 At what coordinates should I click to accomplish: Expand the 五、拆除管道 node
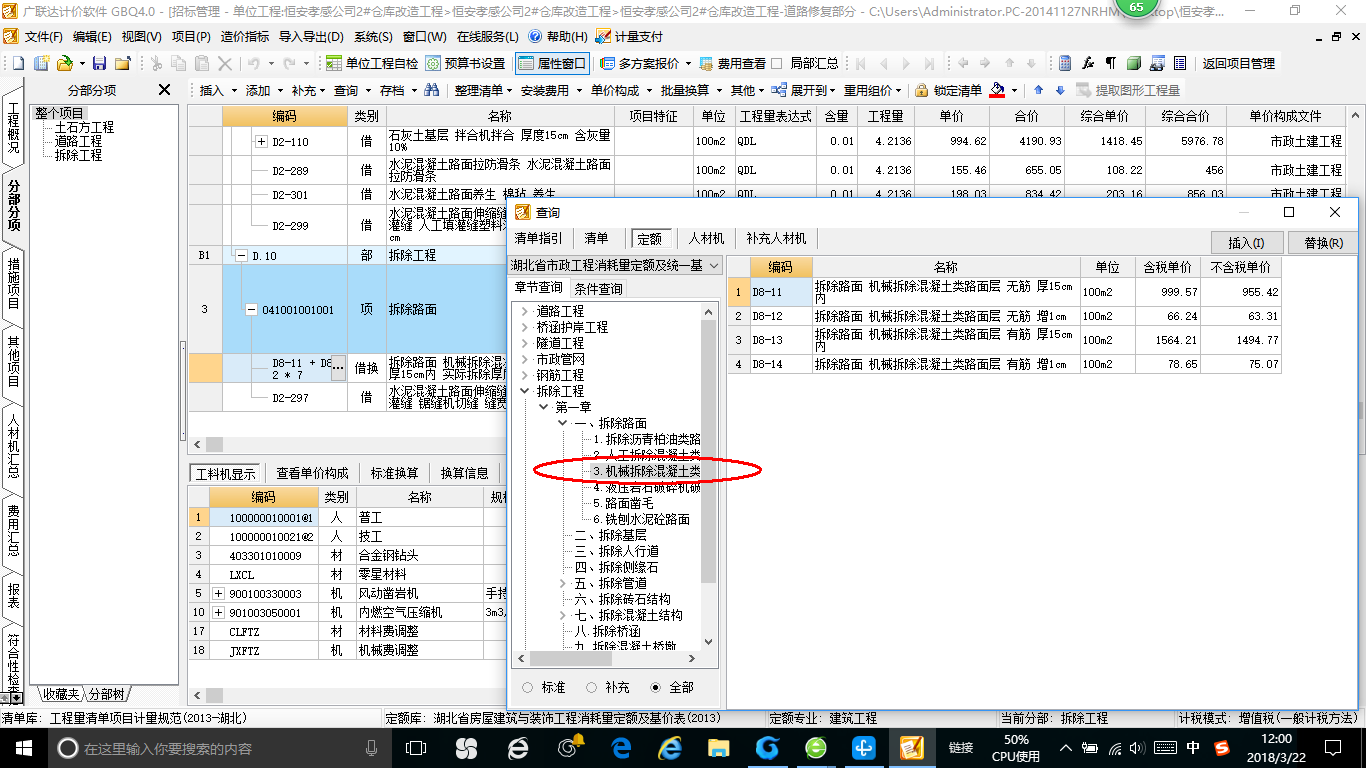point(562,583)
